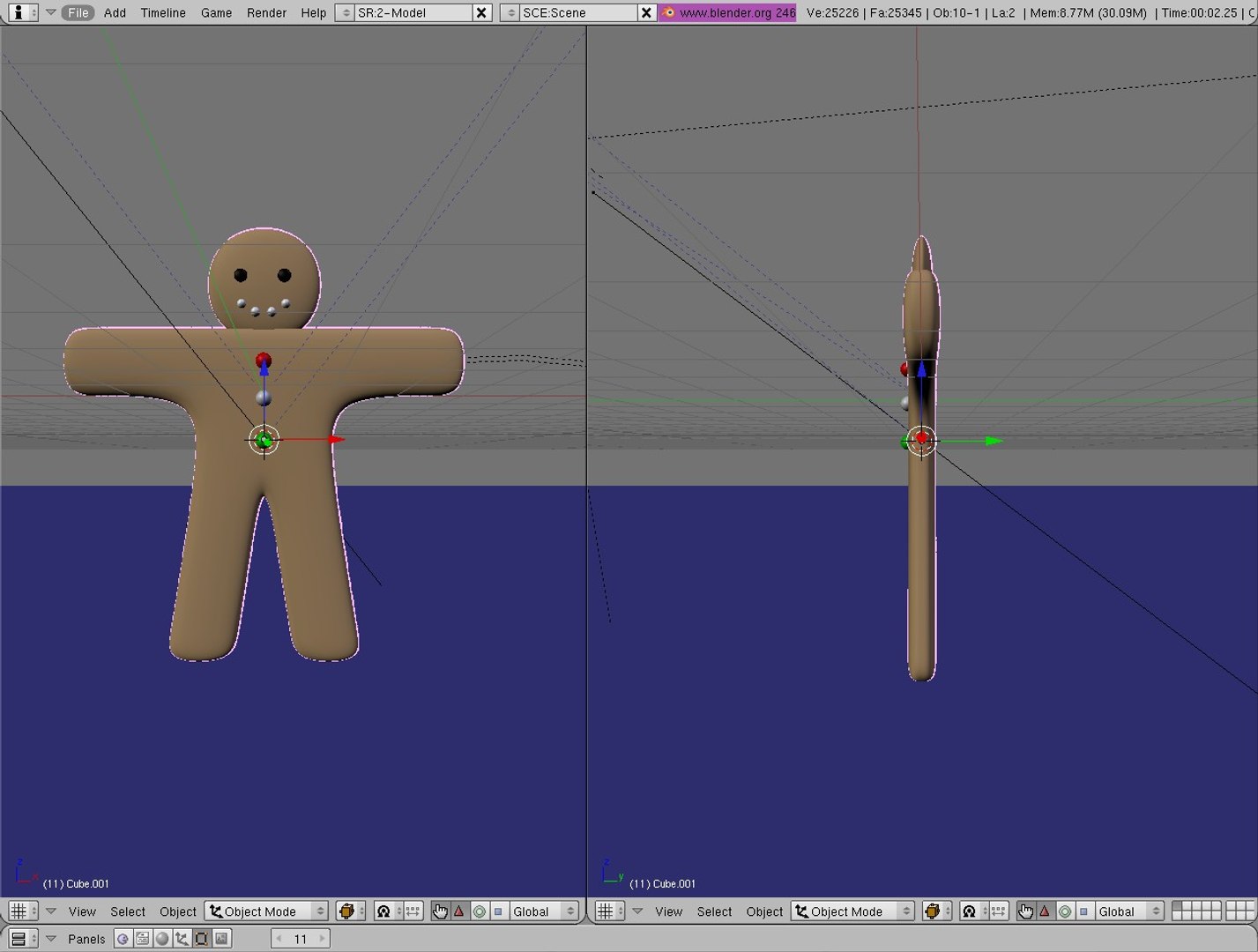Increase the current frame with right arrow
1258x952 pixels.
coord(322,939)
